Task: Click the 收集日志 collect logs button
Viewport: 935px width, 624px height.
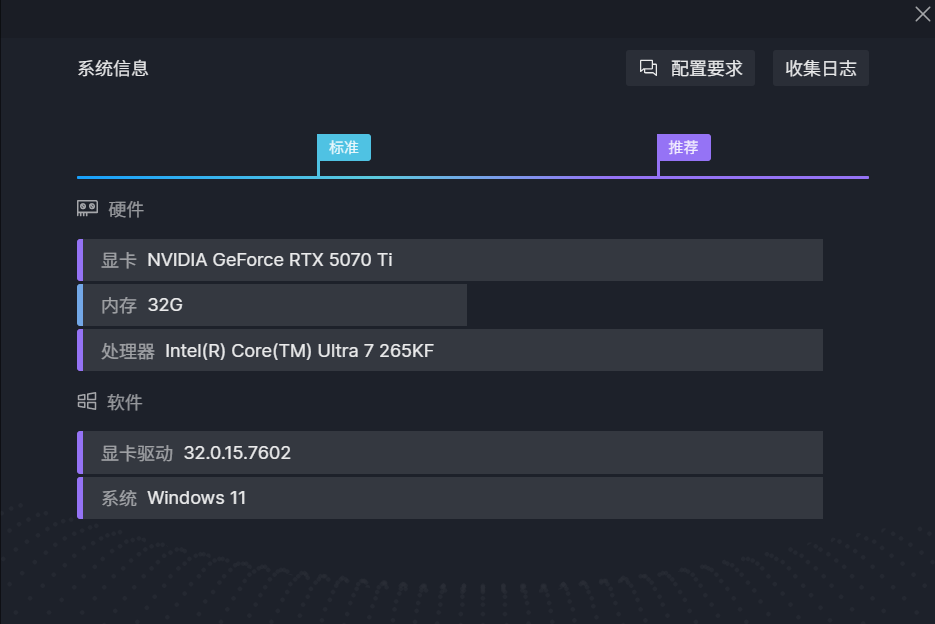Action: pyautogui.click(x=821, y=68)
